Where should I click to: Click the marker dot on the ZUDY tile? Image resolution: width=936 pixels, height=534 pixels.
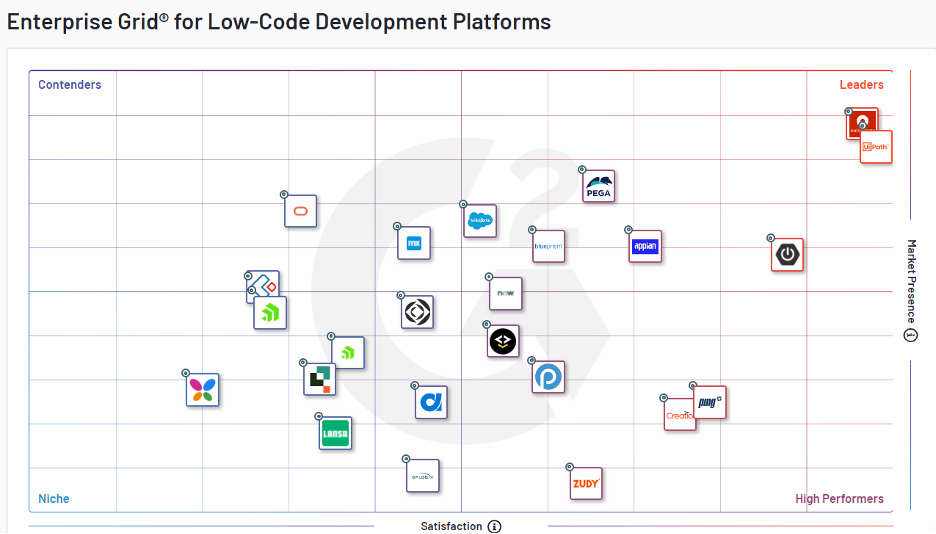click(569, 467)
